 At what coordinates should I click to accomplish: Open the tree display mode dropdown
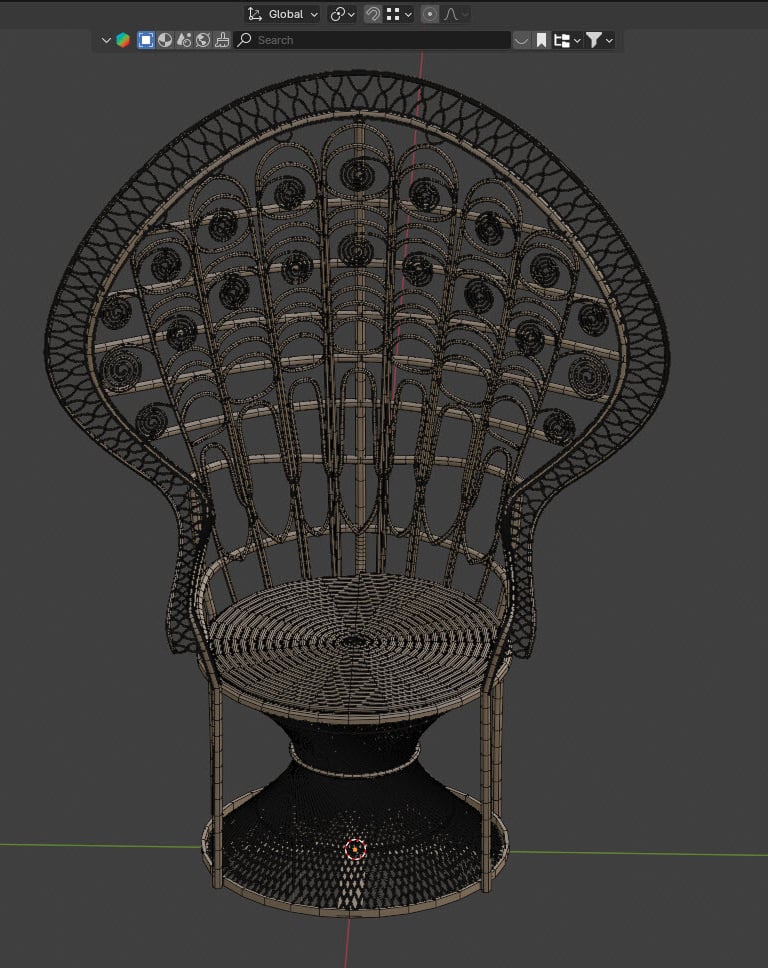(567, 40)
